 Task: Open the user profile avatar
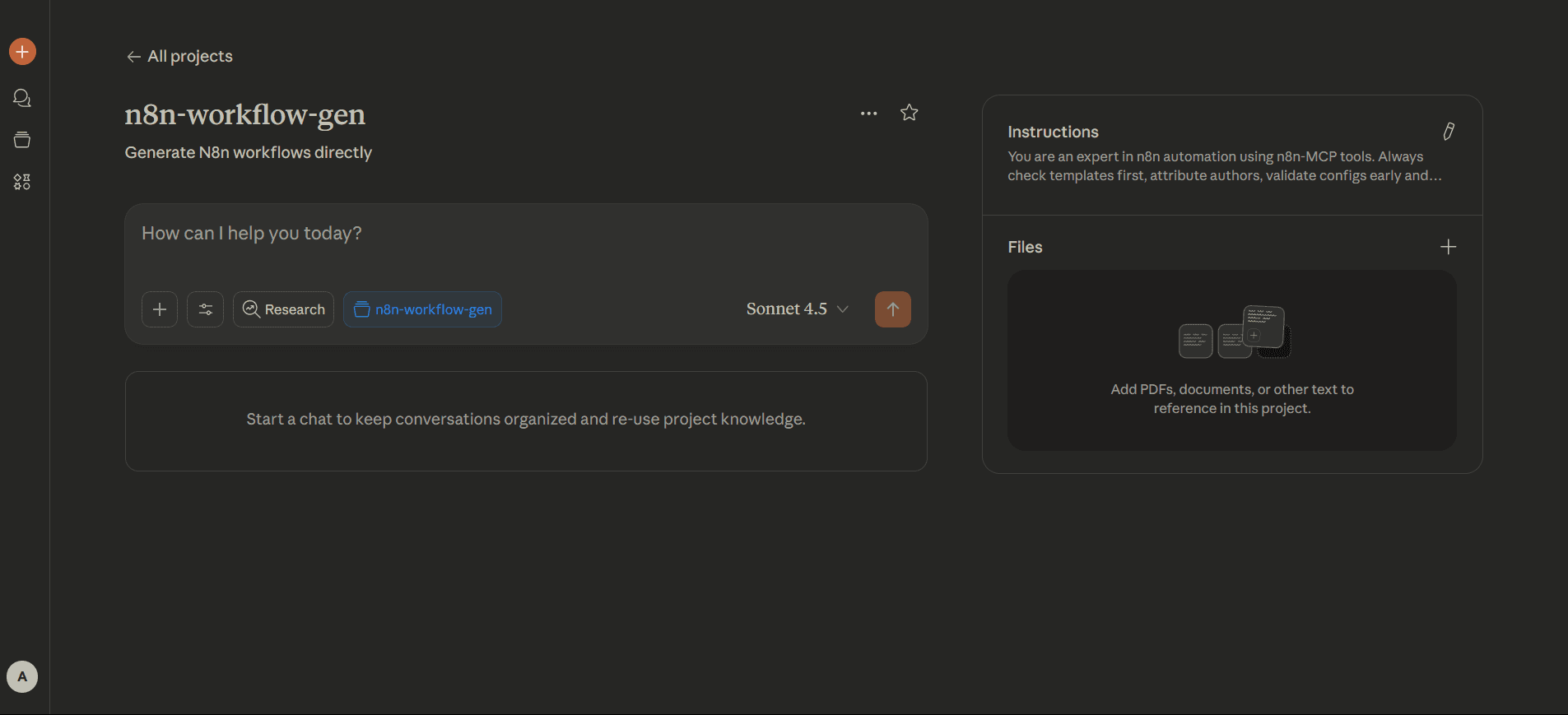point(22,676)
